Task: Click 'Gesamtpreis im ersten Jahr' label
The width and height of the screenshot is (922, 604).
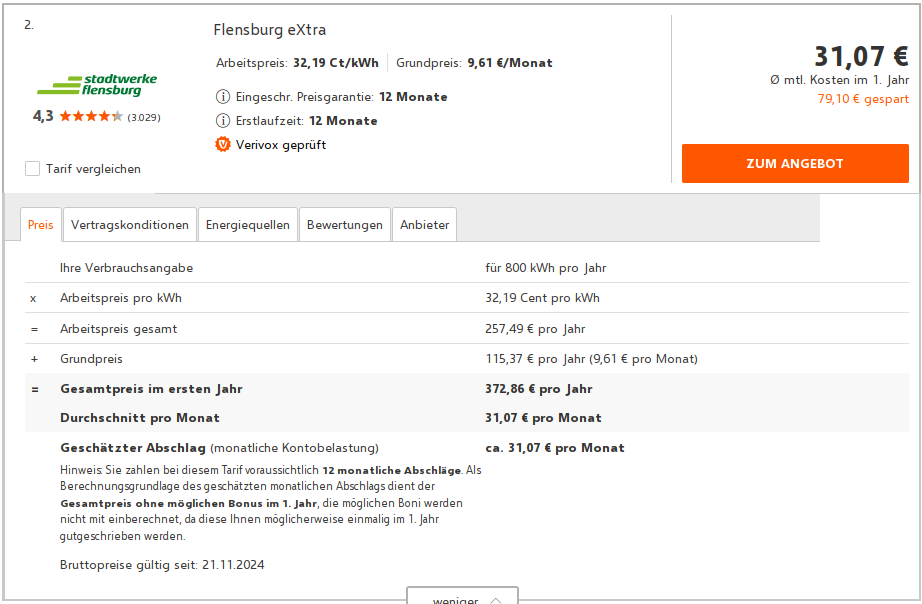Action: click(151, 389)
